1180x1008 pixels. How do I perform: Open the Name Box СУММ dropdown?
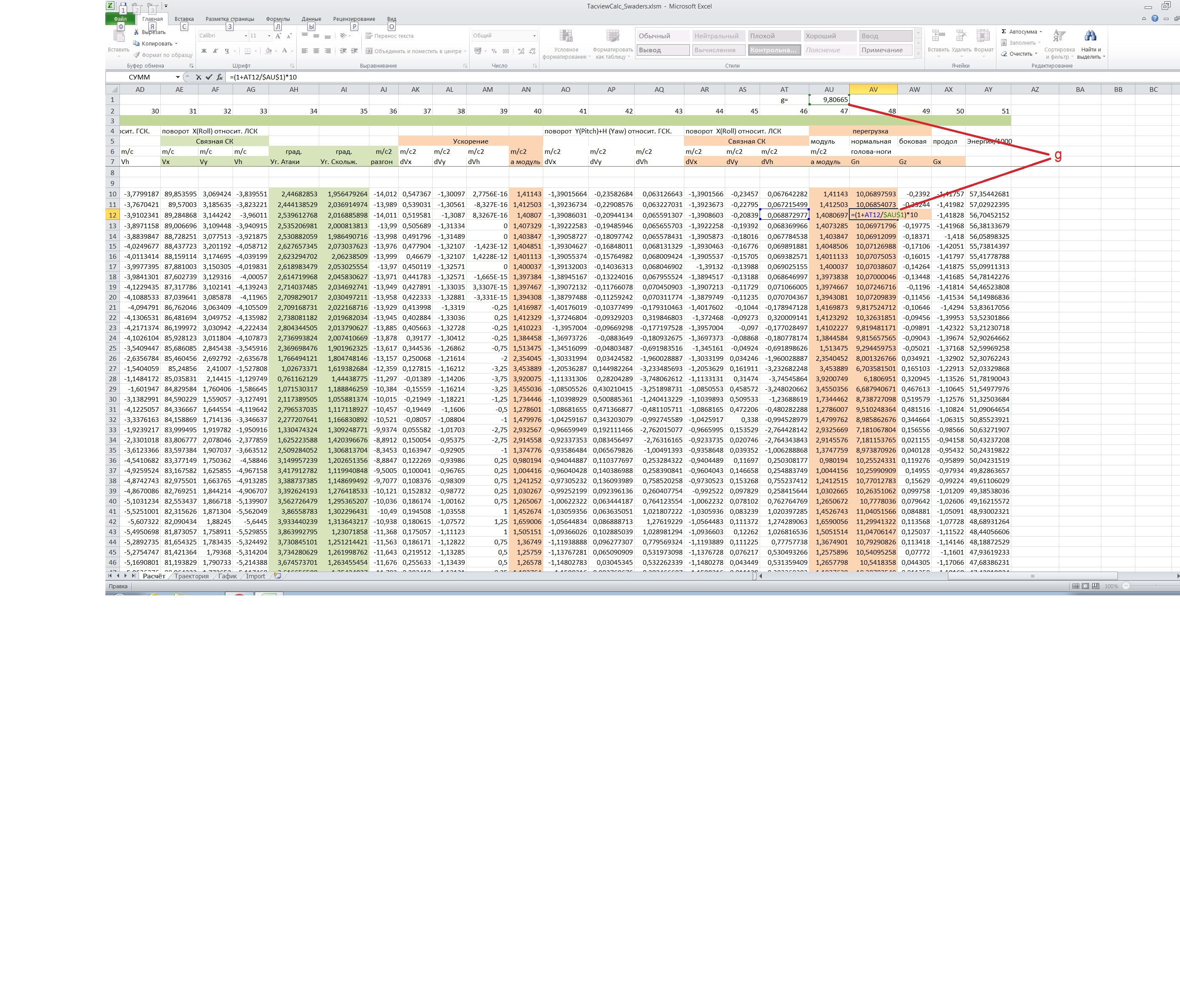[178, 77]
